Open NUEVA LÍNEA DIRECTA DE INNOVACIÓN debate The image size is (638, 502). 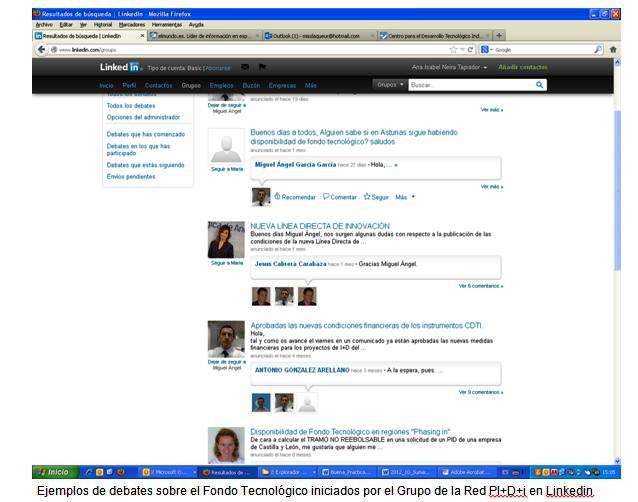tap(320, 226)
